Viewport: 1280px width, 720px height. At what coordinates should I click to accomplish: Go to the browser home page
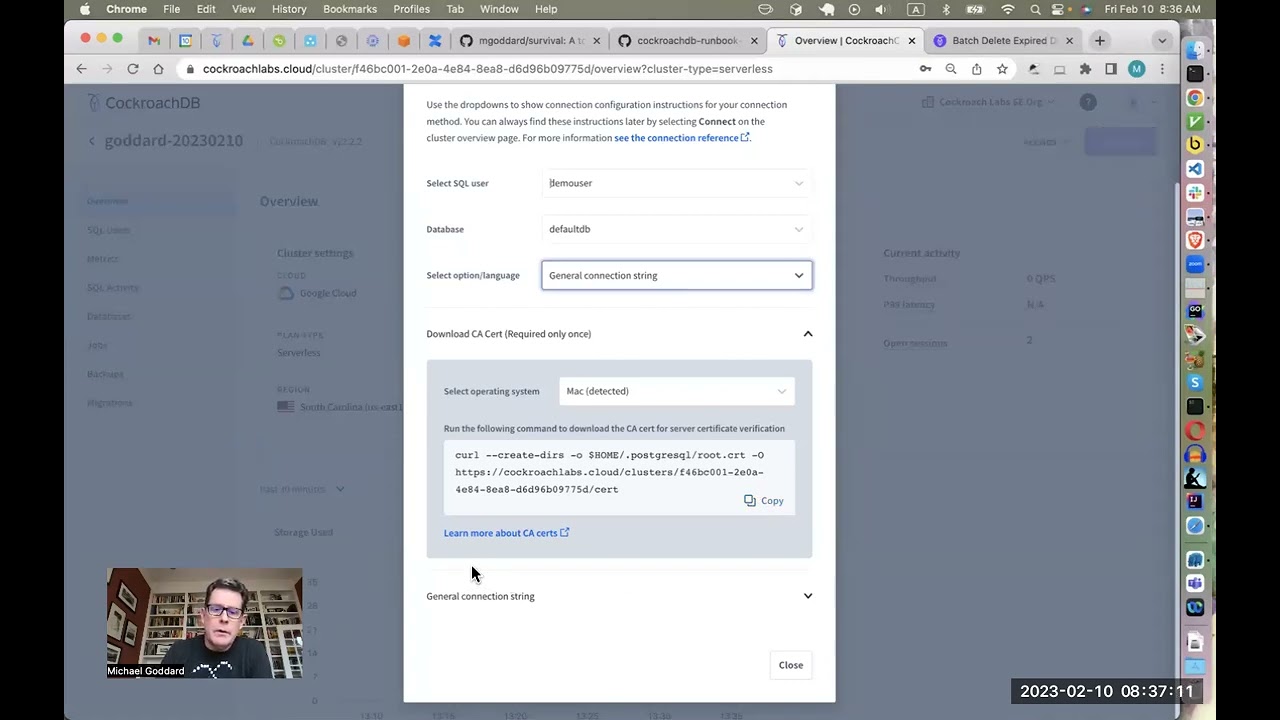pos(158,69)
